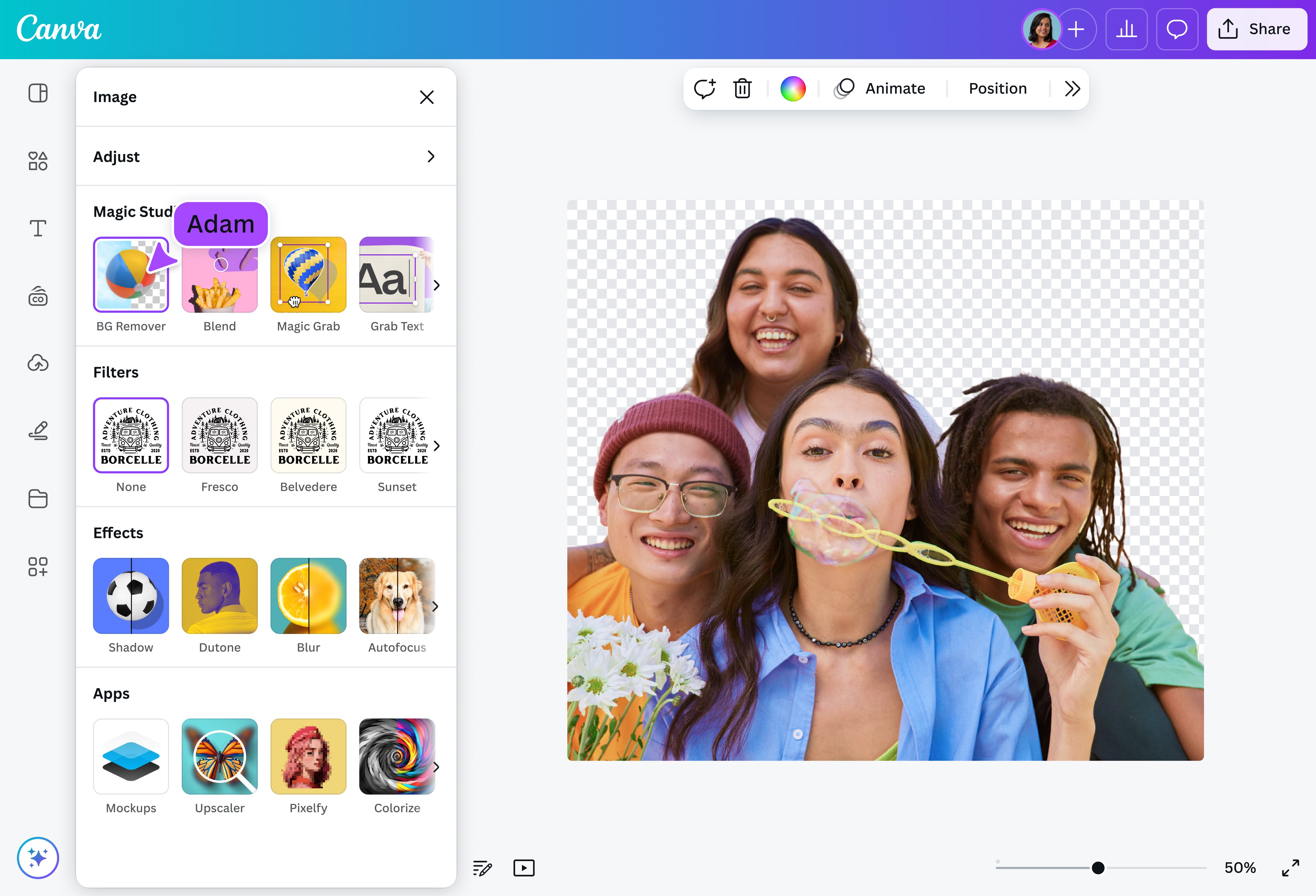This screenshot has height=896, width=1316.
Task: Select the Text tool in the sidebar
Action: tap(37, 229)
